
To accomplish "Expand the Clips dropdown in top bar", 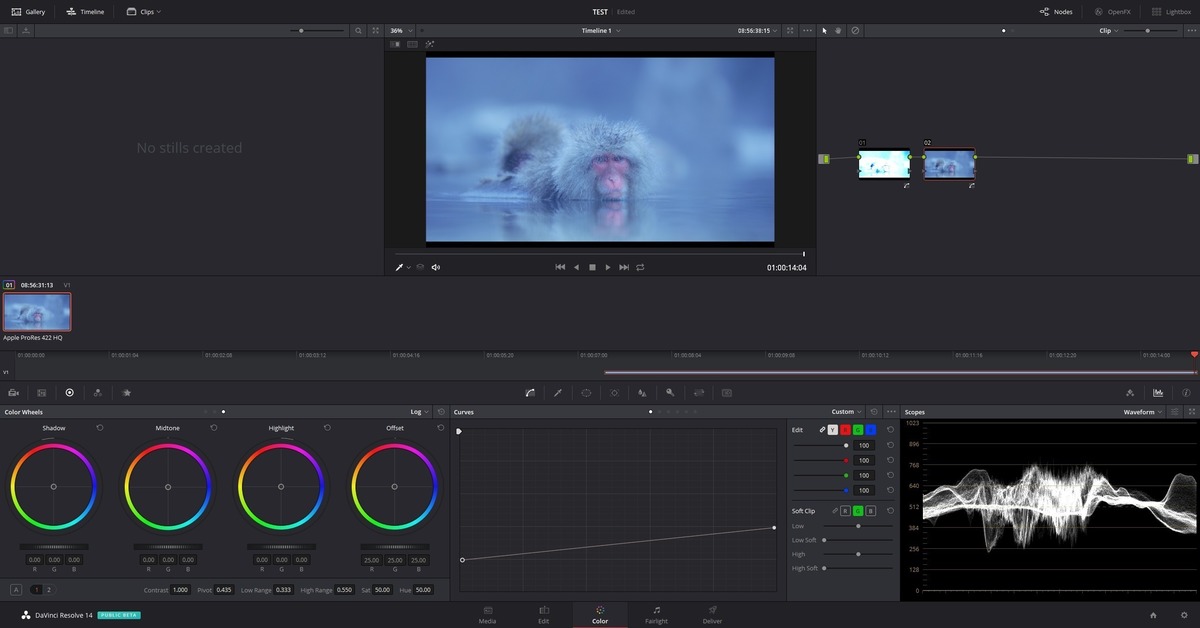I will point(144,12).
